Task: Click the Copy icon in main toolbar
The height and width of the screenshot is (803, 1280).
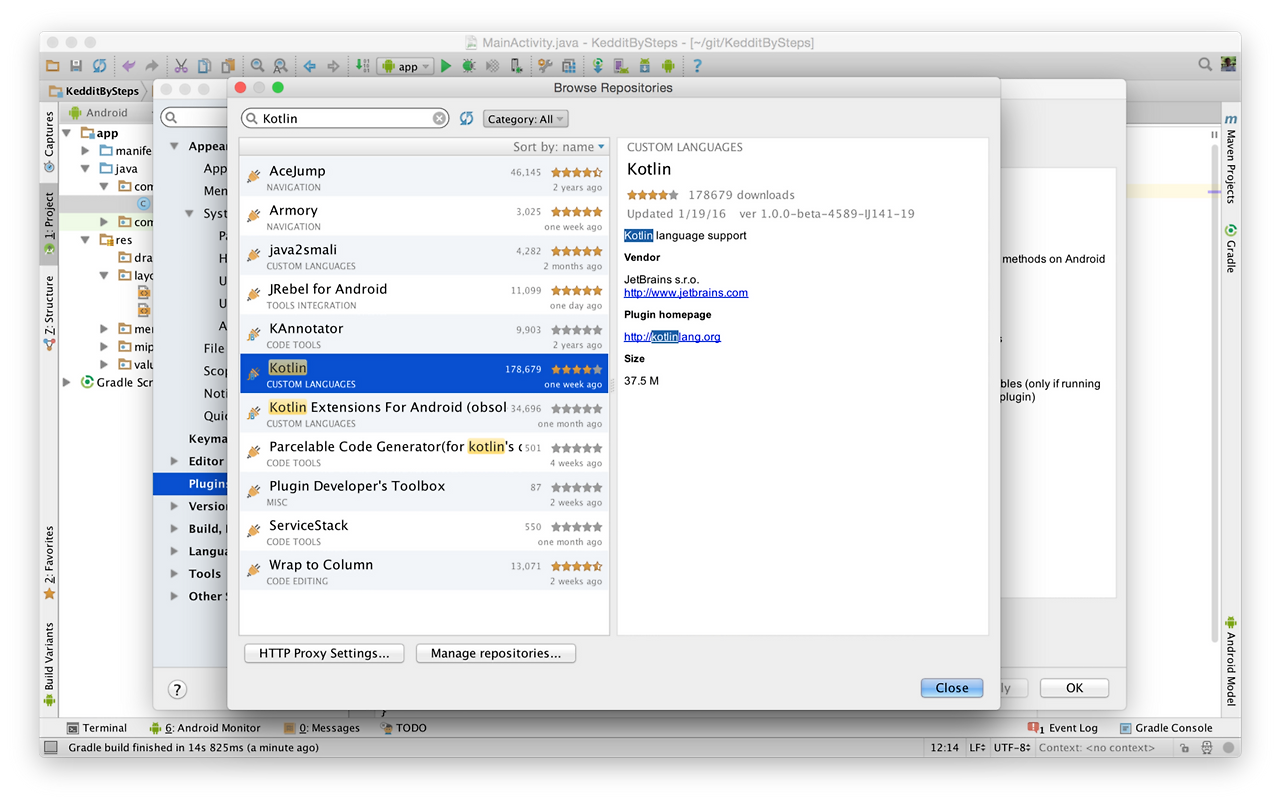Action: (204, 66)
